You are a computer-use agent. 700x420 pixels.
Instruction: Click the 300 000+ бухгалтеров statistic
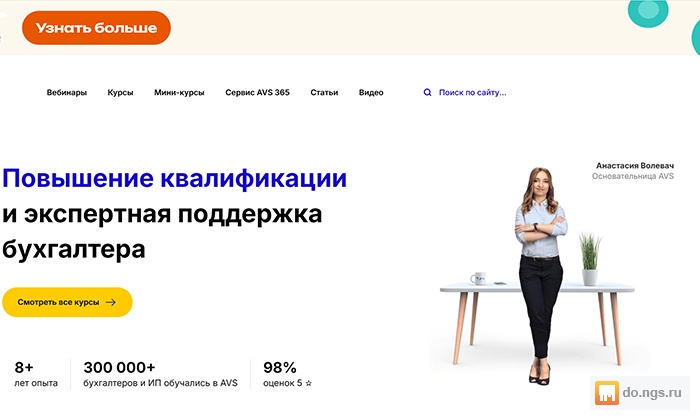[160, 374]
